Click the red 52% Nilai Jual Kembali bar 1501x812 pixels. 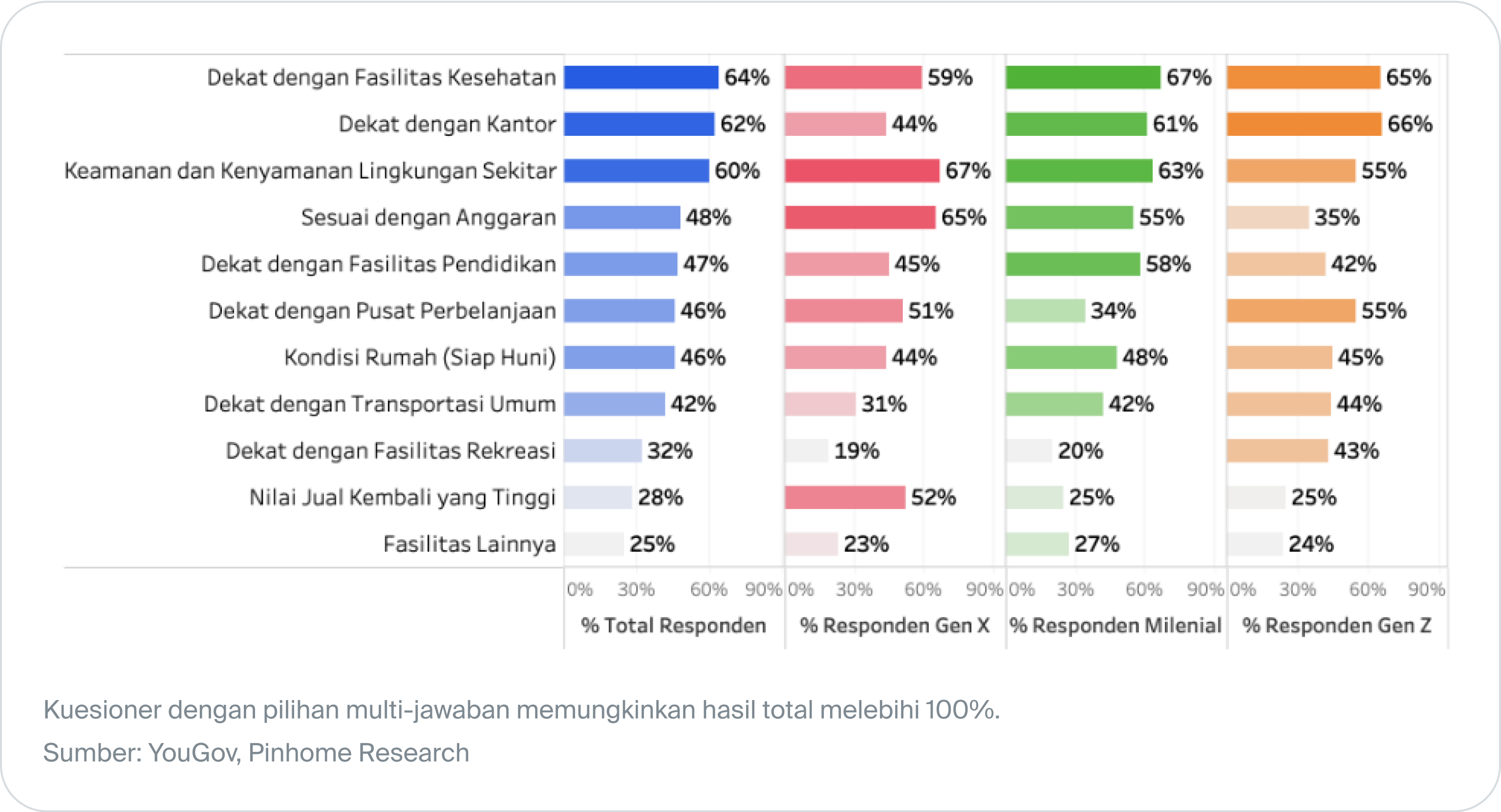point(845,497)
